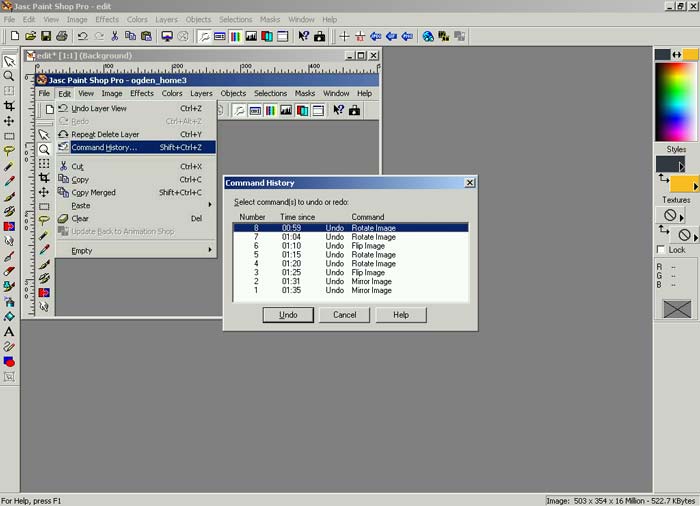Click the Save floppy disk icon
This screenshot has width=700, height=506.
46,36
